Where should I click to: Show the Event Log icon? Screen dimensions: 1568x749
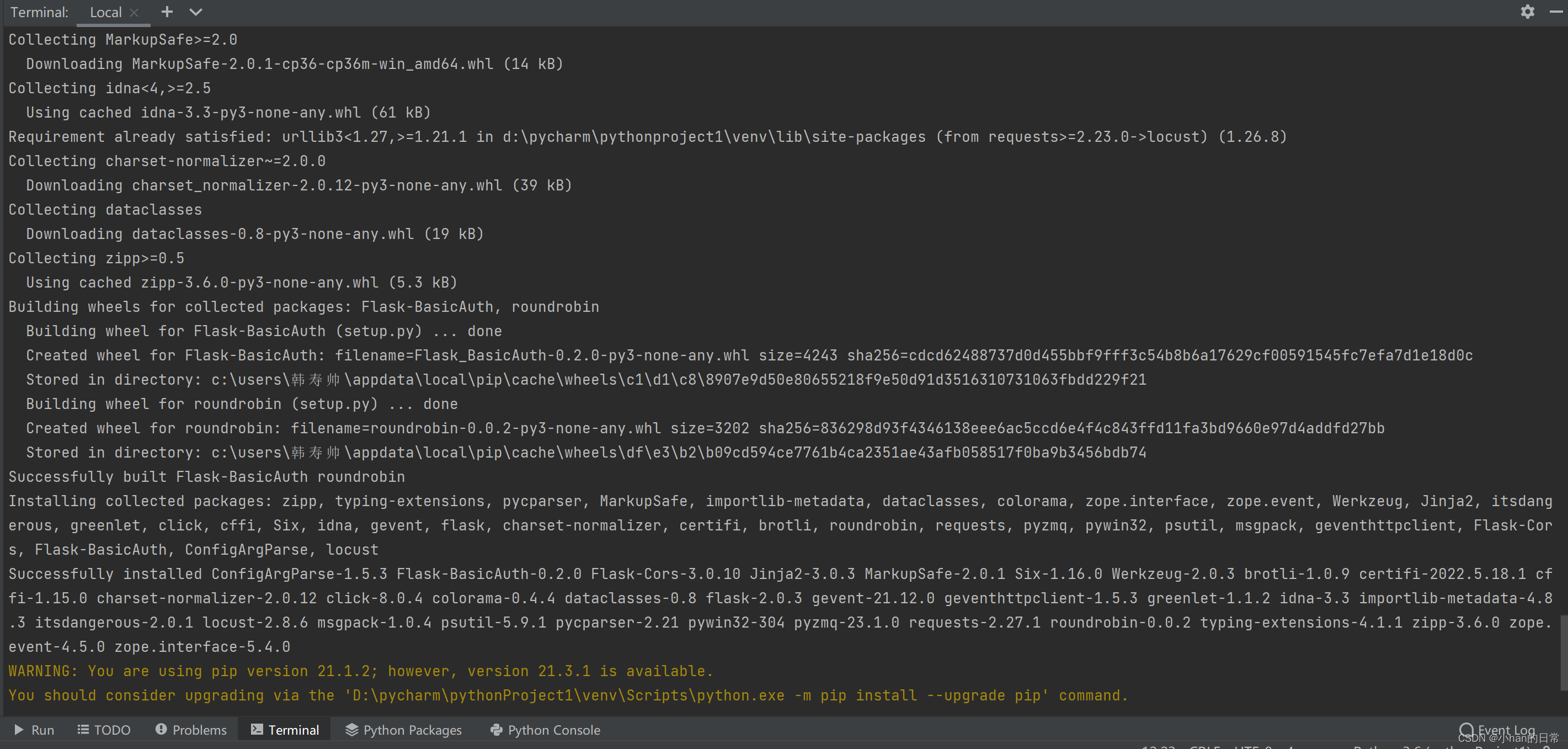1466,730
